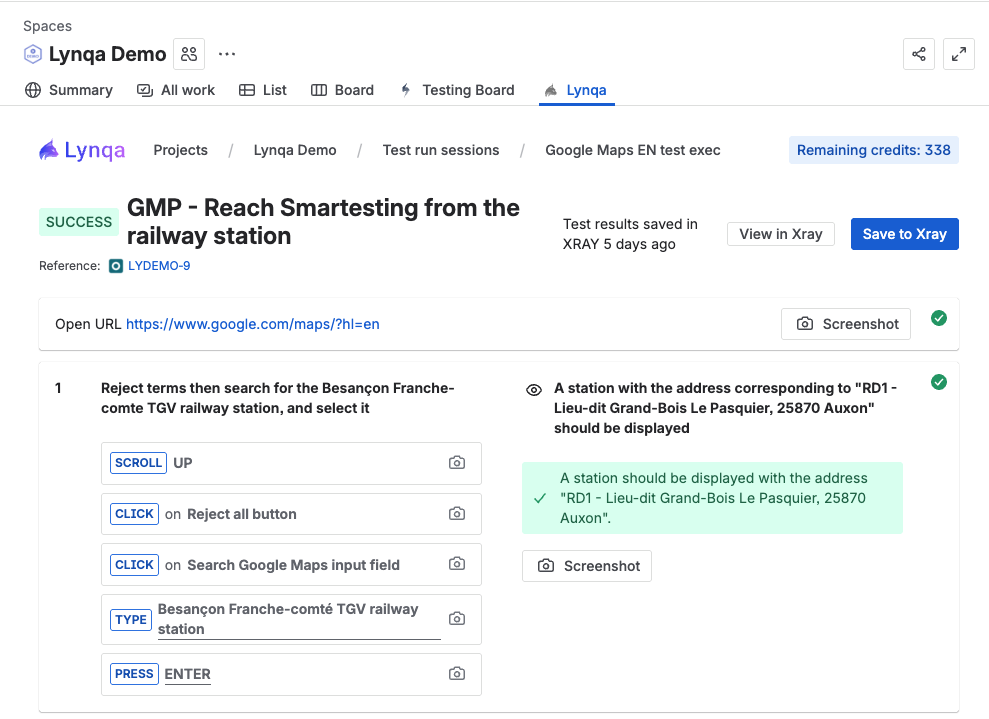This screenshot has height=719, width=989.
Task: Click camera icon on SCROLL UP action
Action: pyautogui.click(x=457, y=463)
